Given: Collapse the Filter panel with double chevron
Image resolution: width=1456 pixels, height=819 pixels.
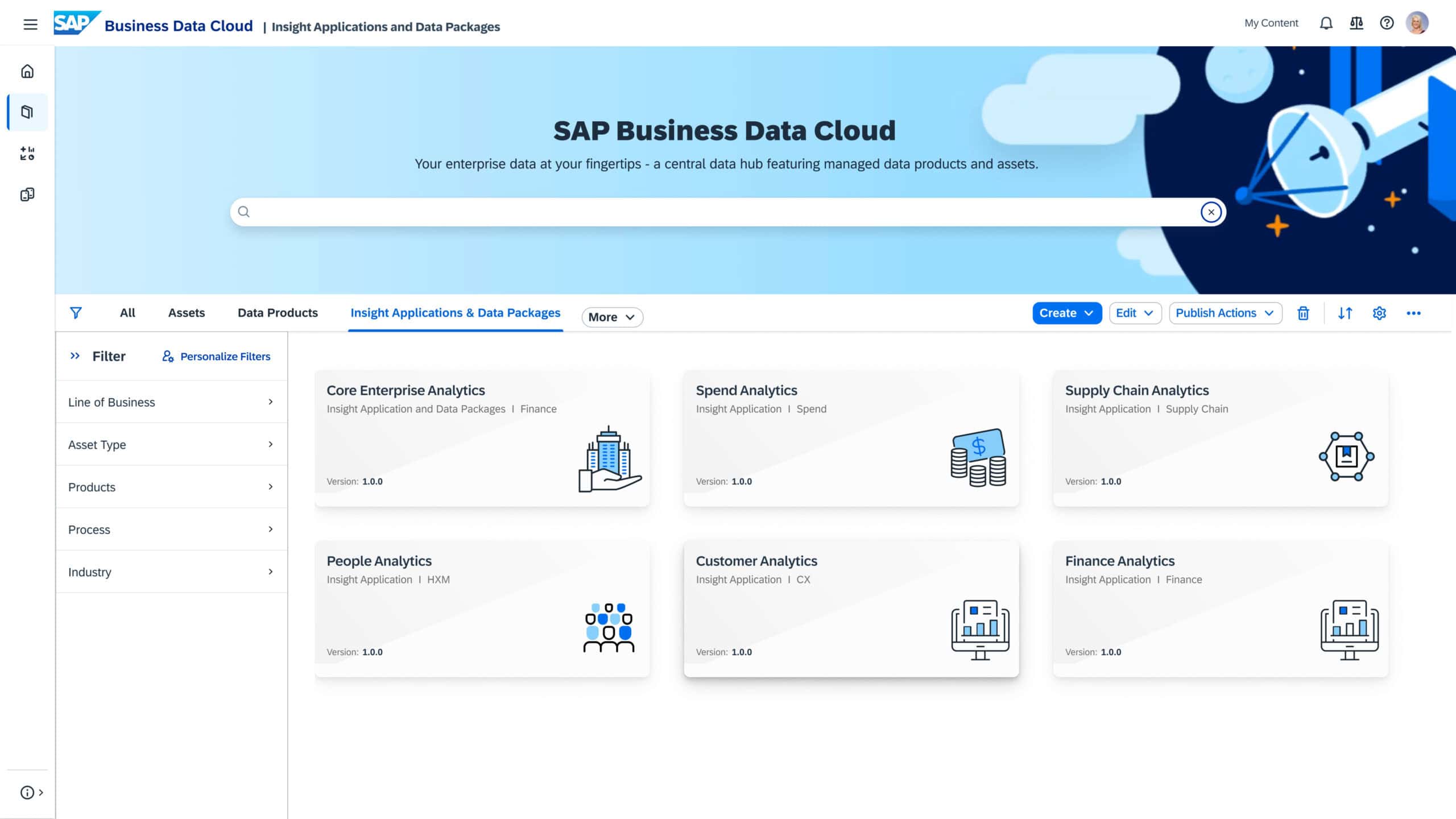Looking at the screenshot, I should click(x=75, y=356).
